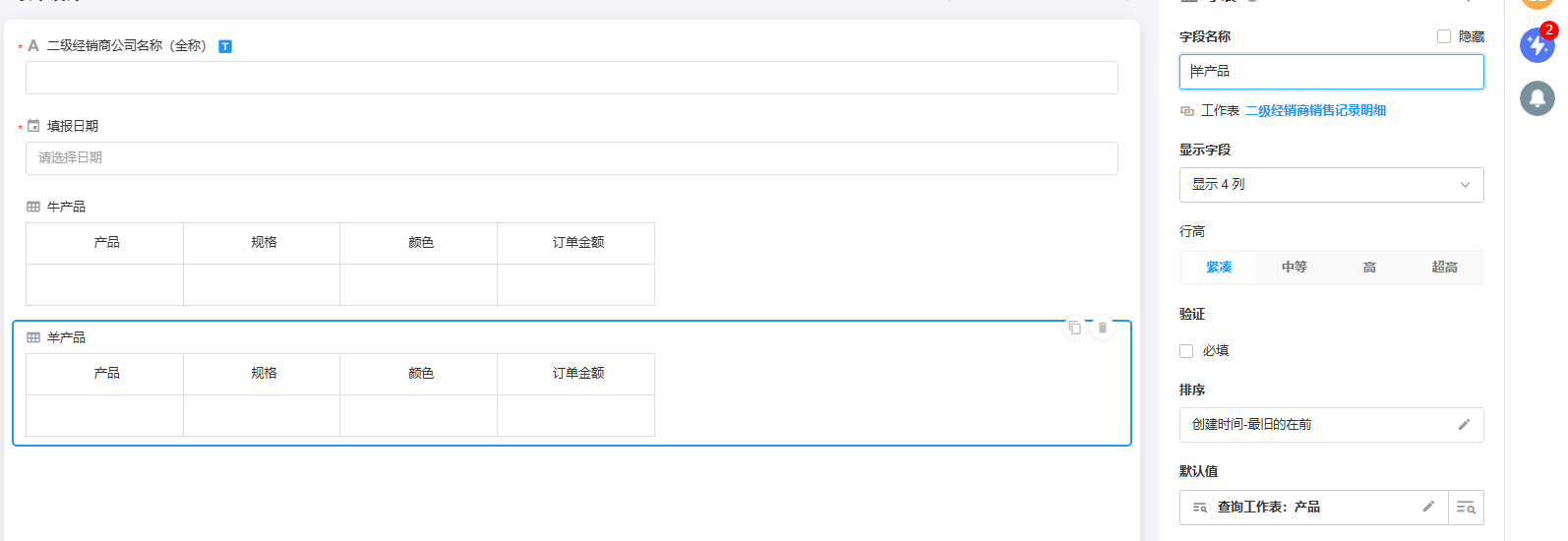Enable the 必填 validation checkbox
Screen dimensions: 1568x541
click(x=1186, y=351)
